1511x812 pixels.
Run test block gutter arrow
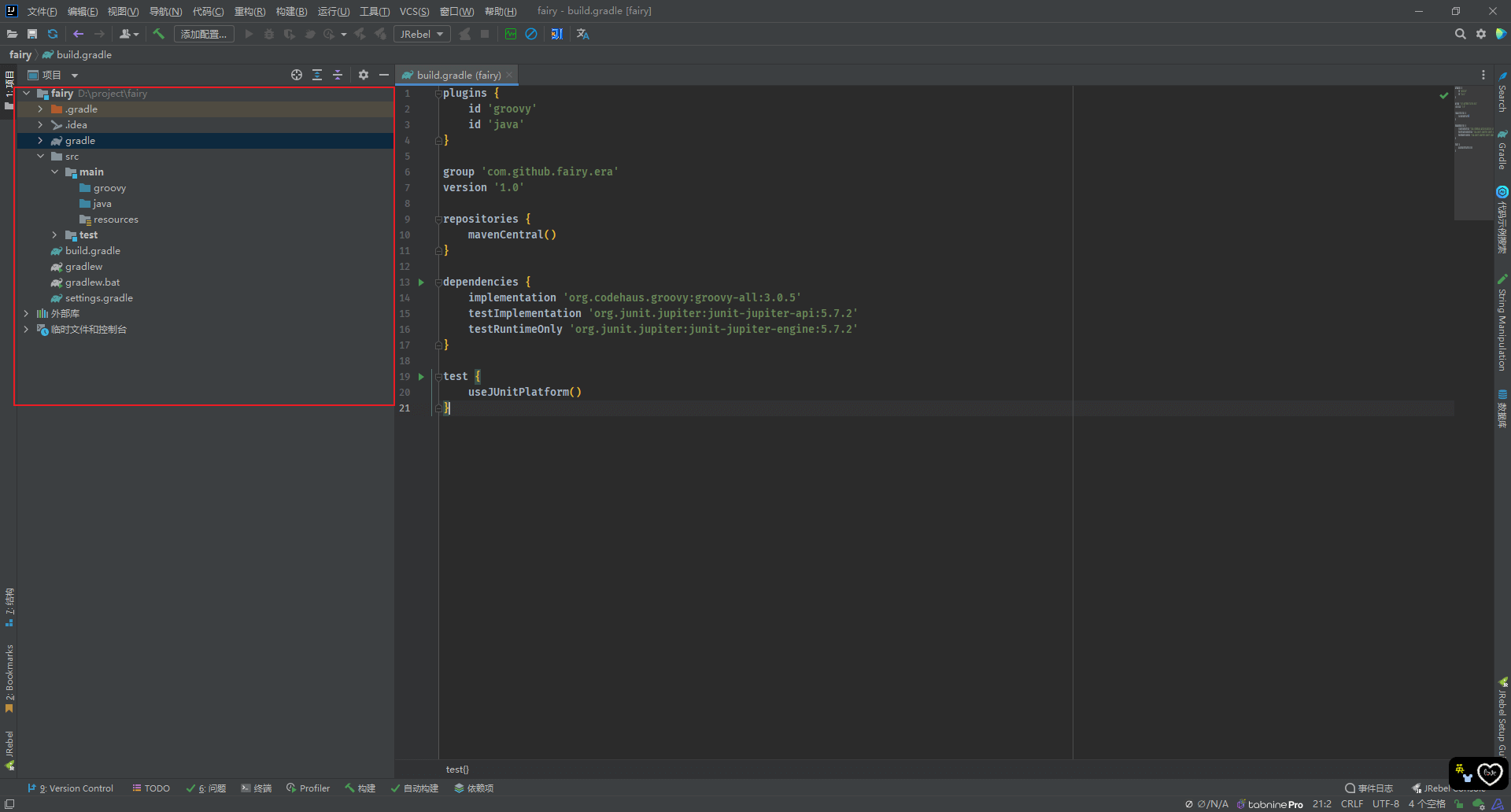pos(421,376)
